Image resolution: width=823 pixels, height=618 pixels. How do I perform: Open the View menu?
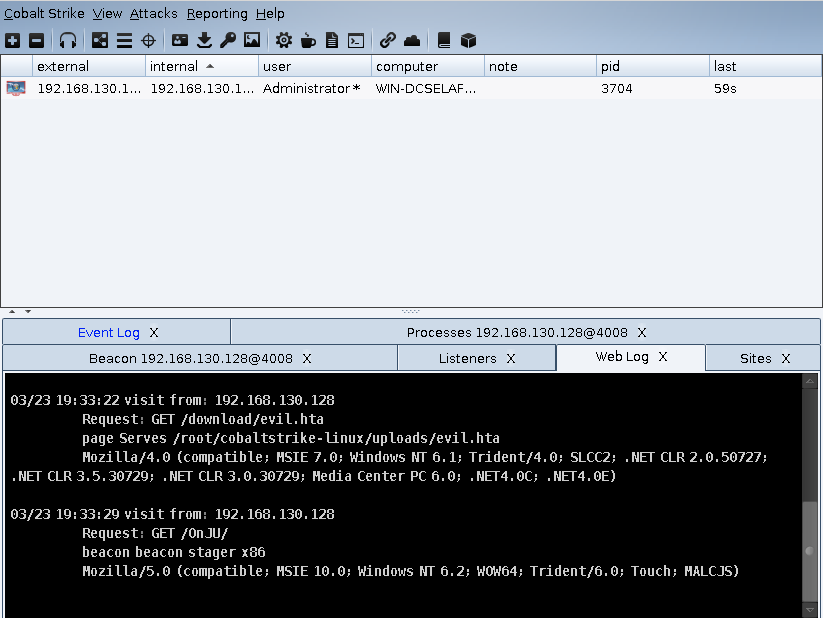coord(108,13)
